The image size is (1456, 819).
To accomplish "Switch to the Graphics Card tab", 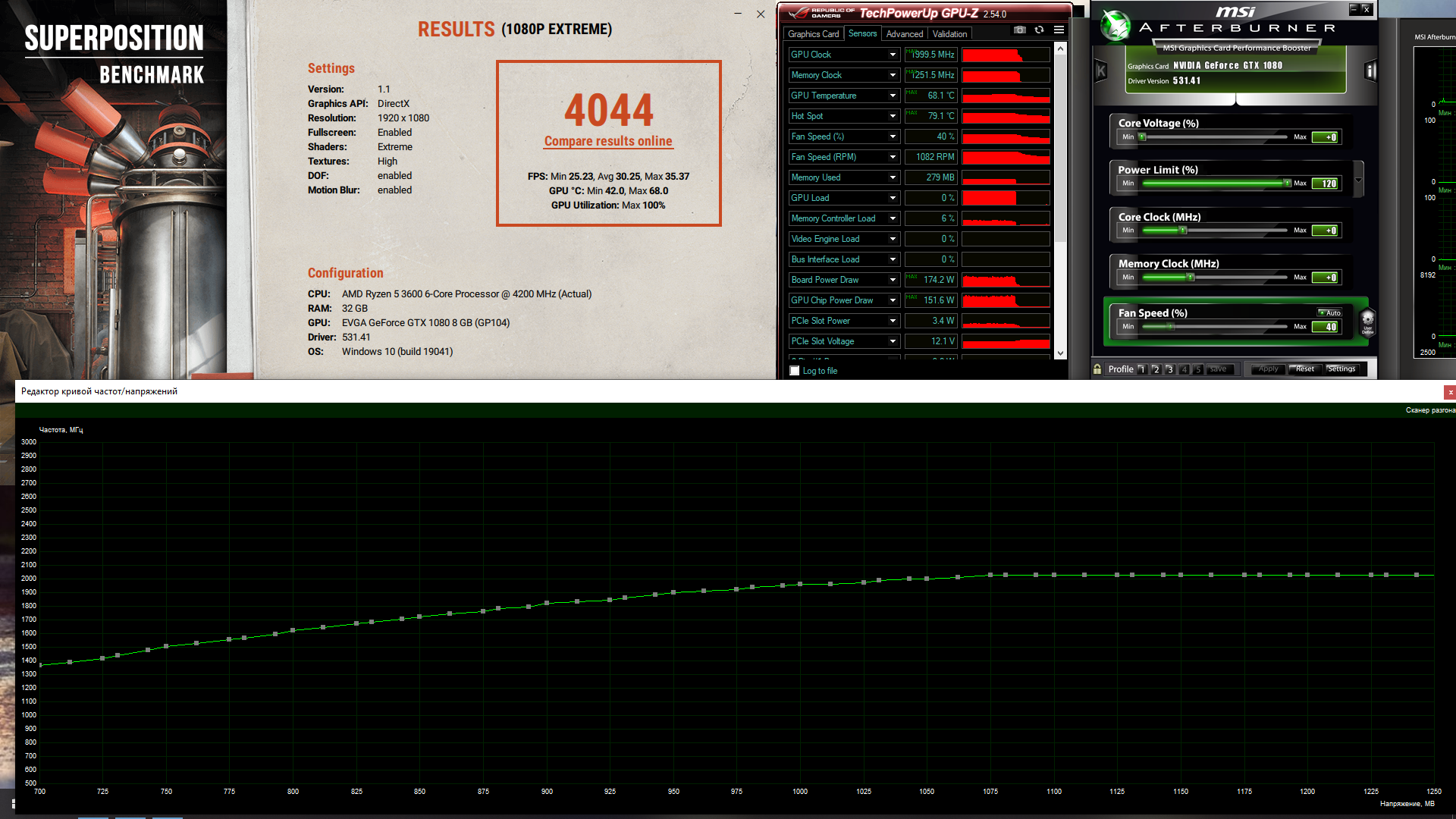I will click(x=813, y=34).
